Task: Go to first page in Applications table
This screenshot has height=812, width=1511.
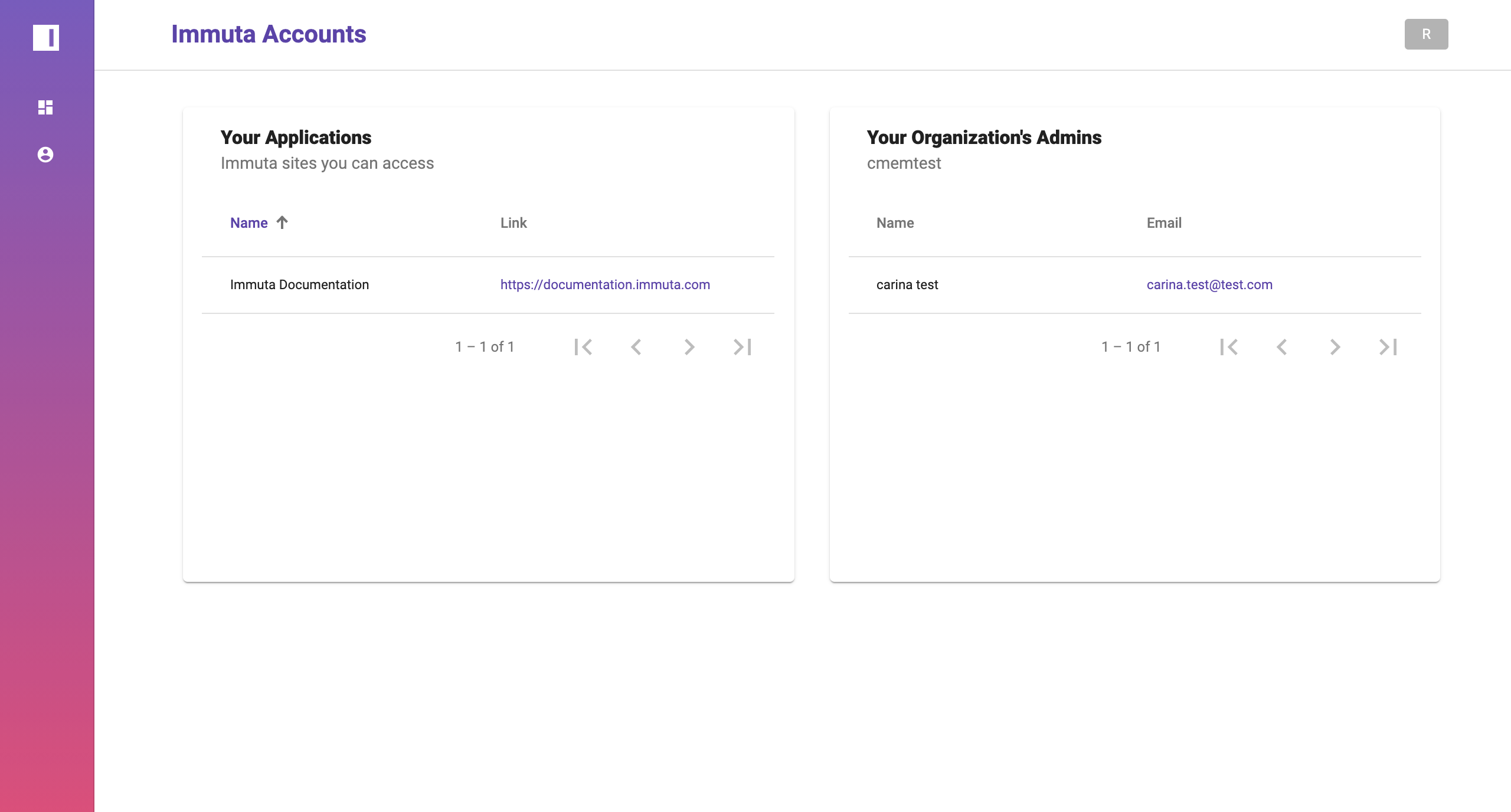Action: point(583,347)
